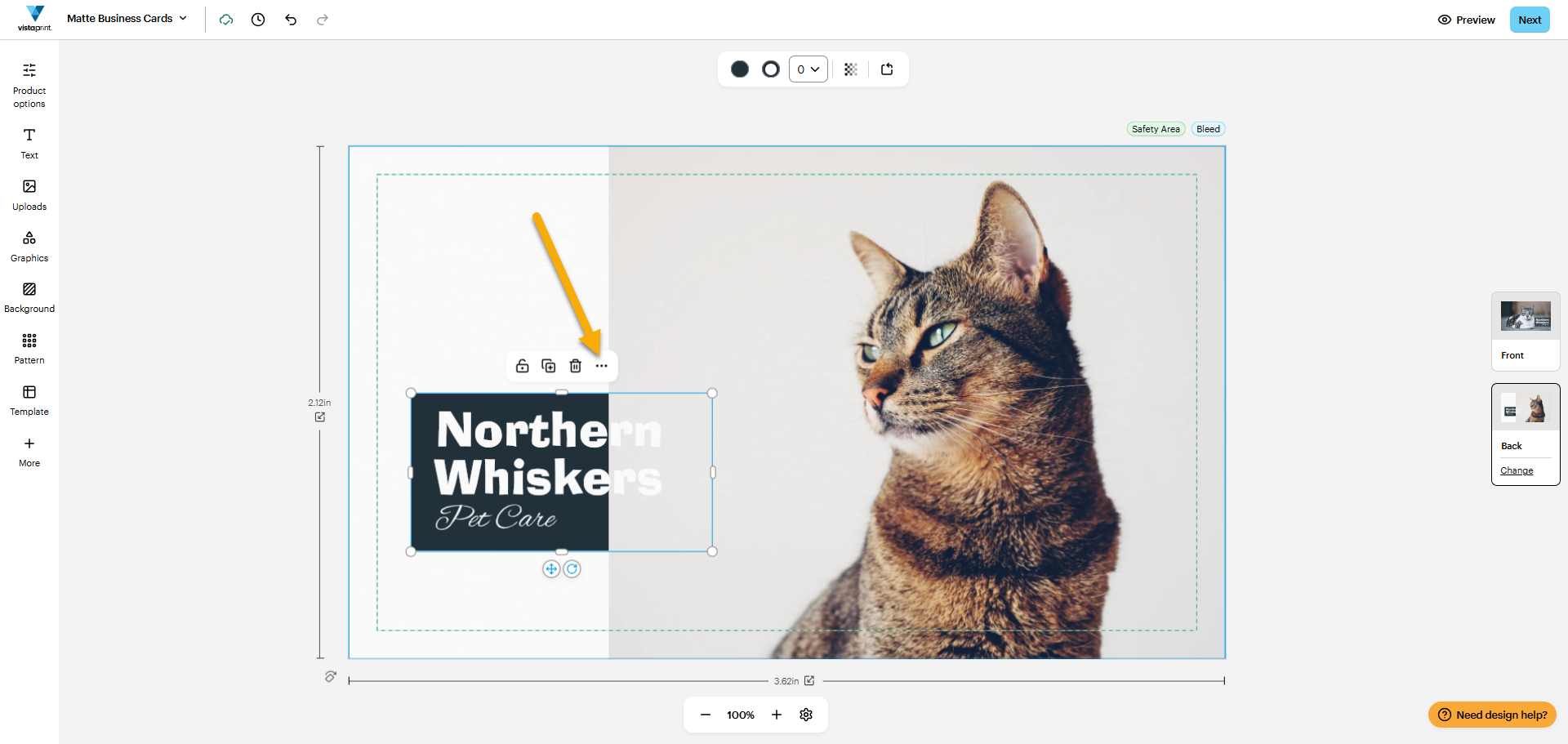Click the arrange layer order icon
1568x744 pixels.
tap(887, 69)
